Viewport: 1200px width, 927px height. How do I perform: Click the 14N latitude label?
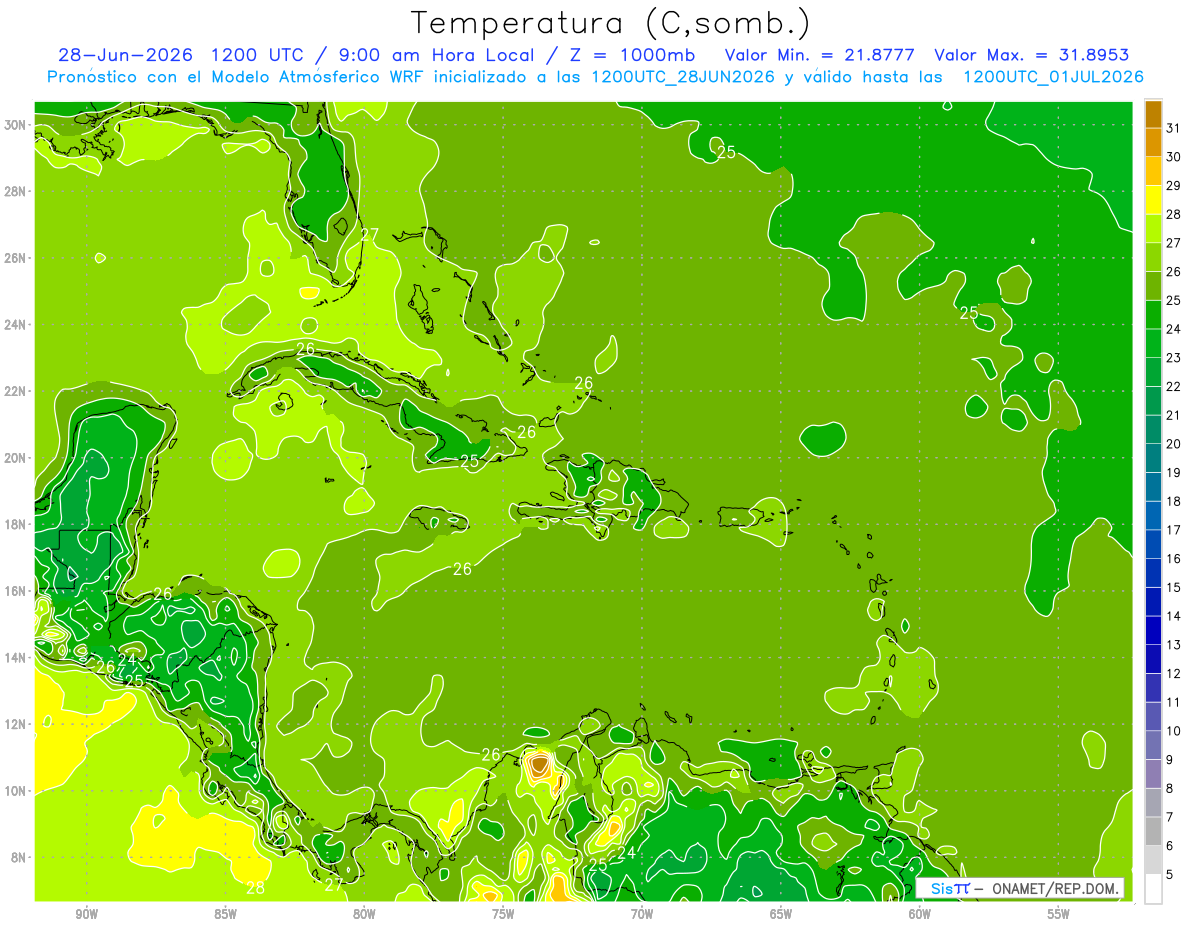(x=16, y=658)
